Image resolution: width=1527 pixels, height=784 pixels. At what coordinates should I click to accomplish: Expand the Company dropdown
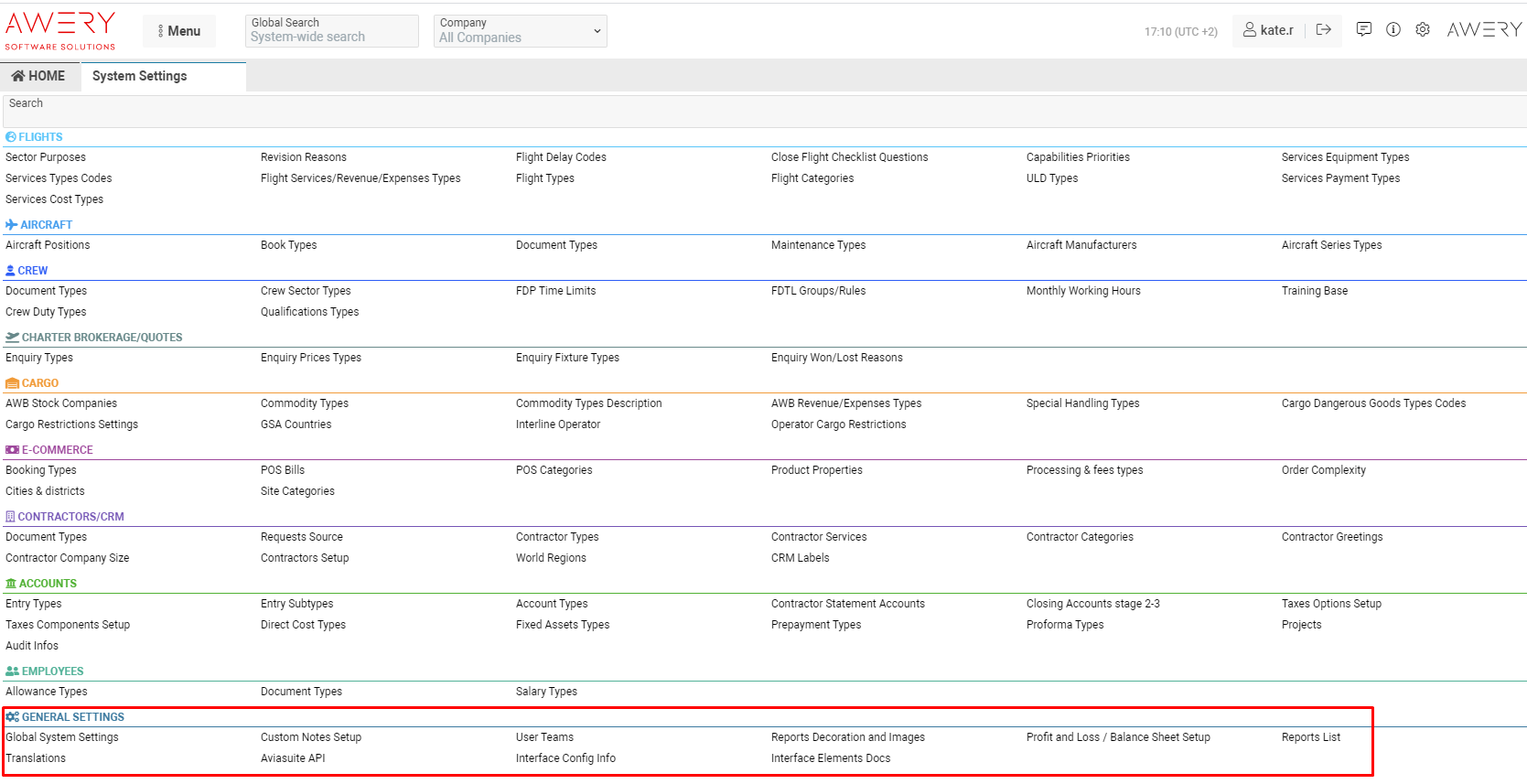pyautogui.click(x=520, y=31)
